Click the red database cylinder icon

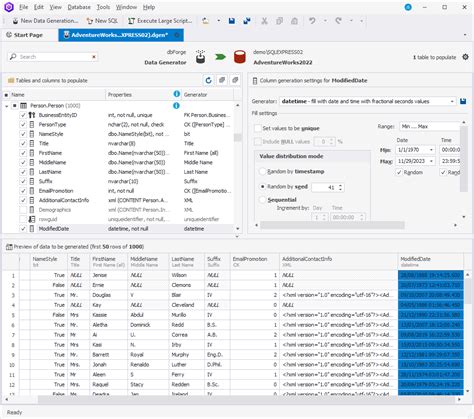[240, 57]
